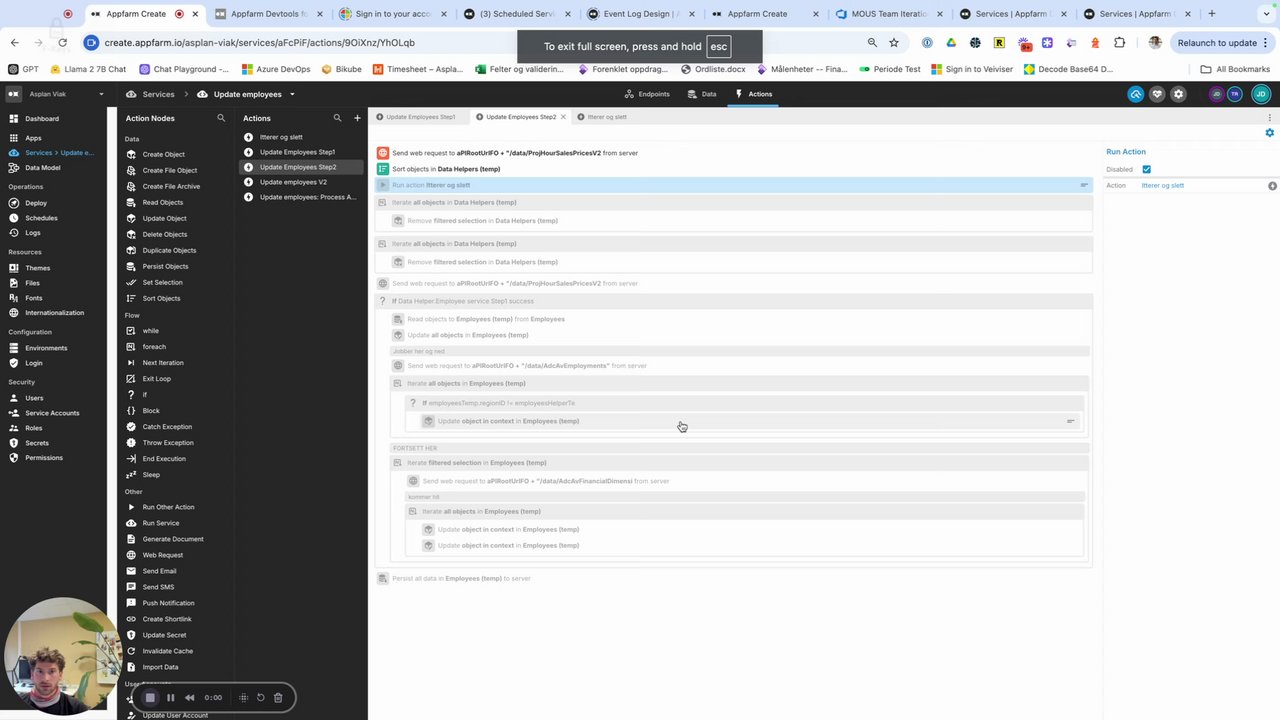Switch to the Endpoints tab
The height and width of the screenshot is (720, 1280).
pos(647,94)
